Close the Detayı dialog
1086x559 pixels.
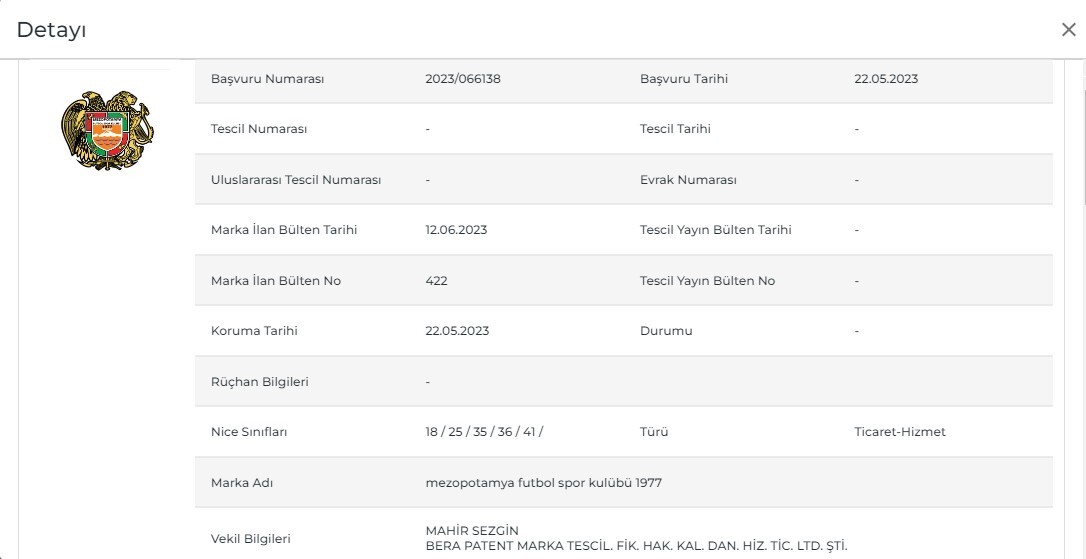click(x=1068, y=30)
